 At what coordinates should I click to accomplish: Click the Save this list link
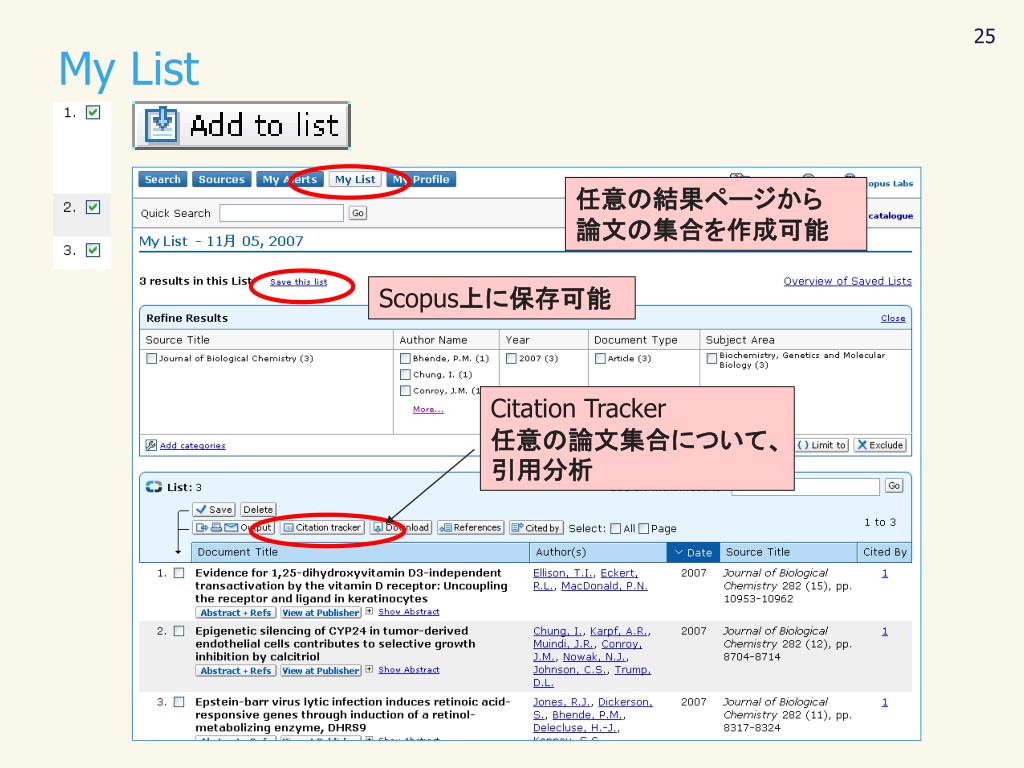pos(298,282)
